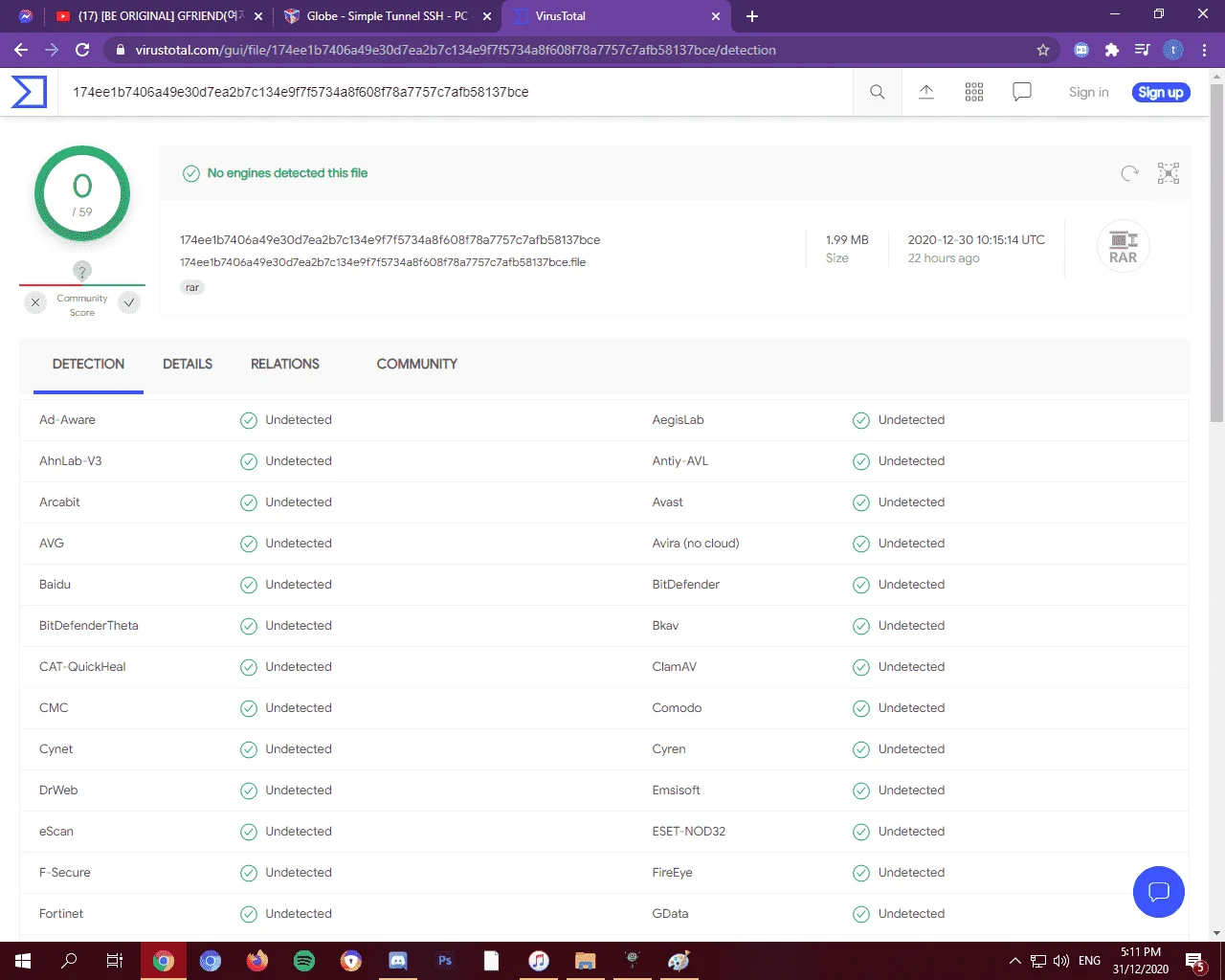Click the 'Ad-Aware' engine name
Screen dimensions: 1225x980
[x=67, y=420]
